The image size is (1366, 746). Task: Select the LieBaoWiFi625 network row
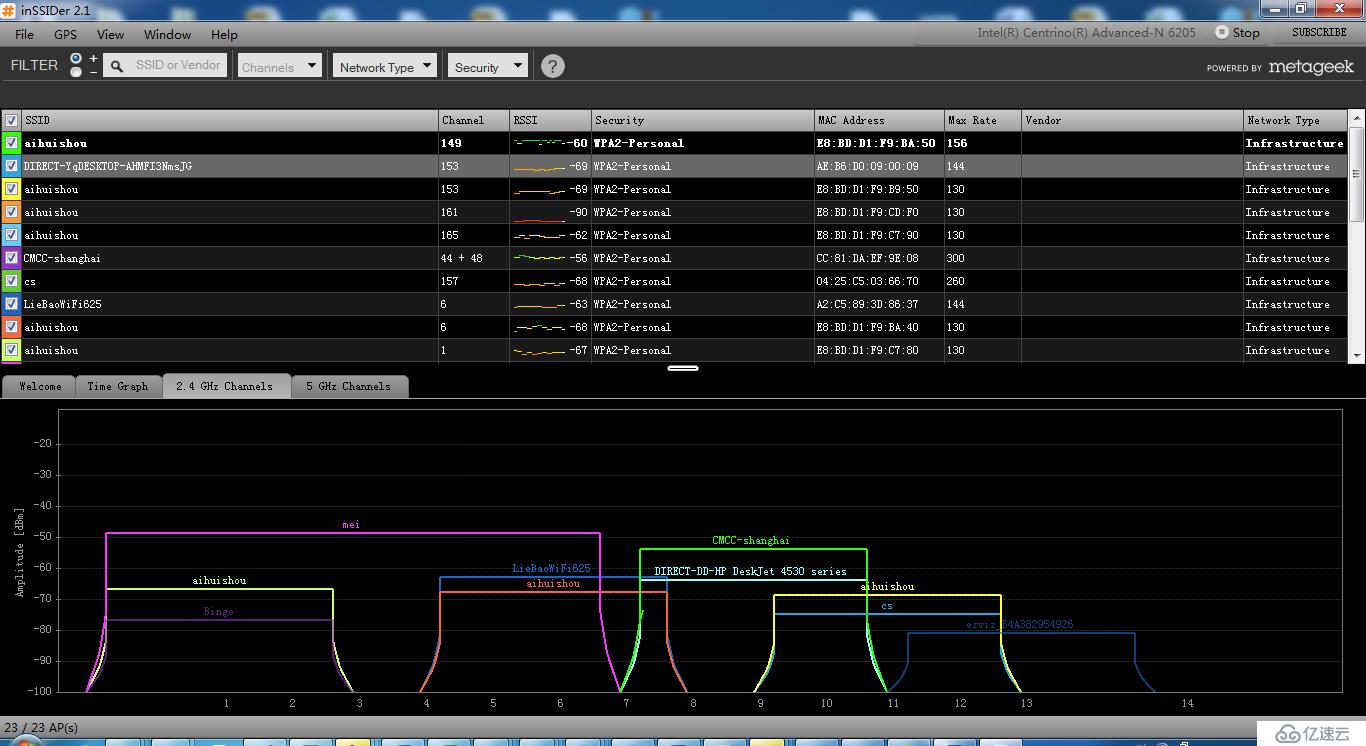[675, 304]
